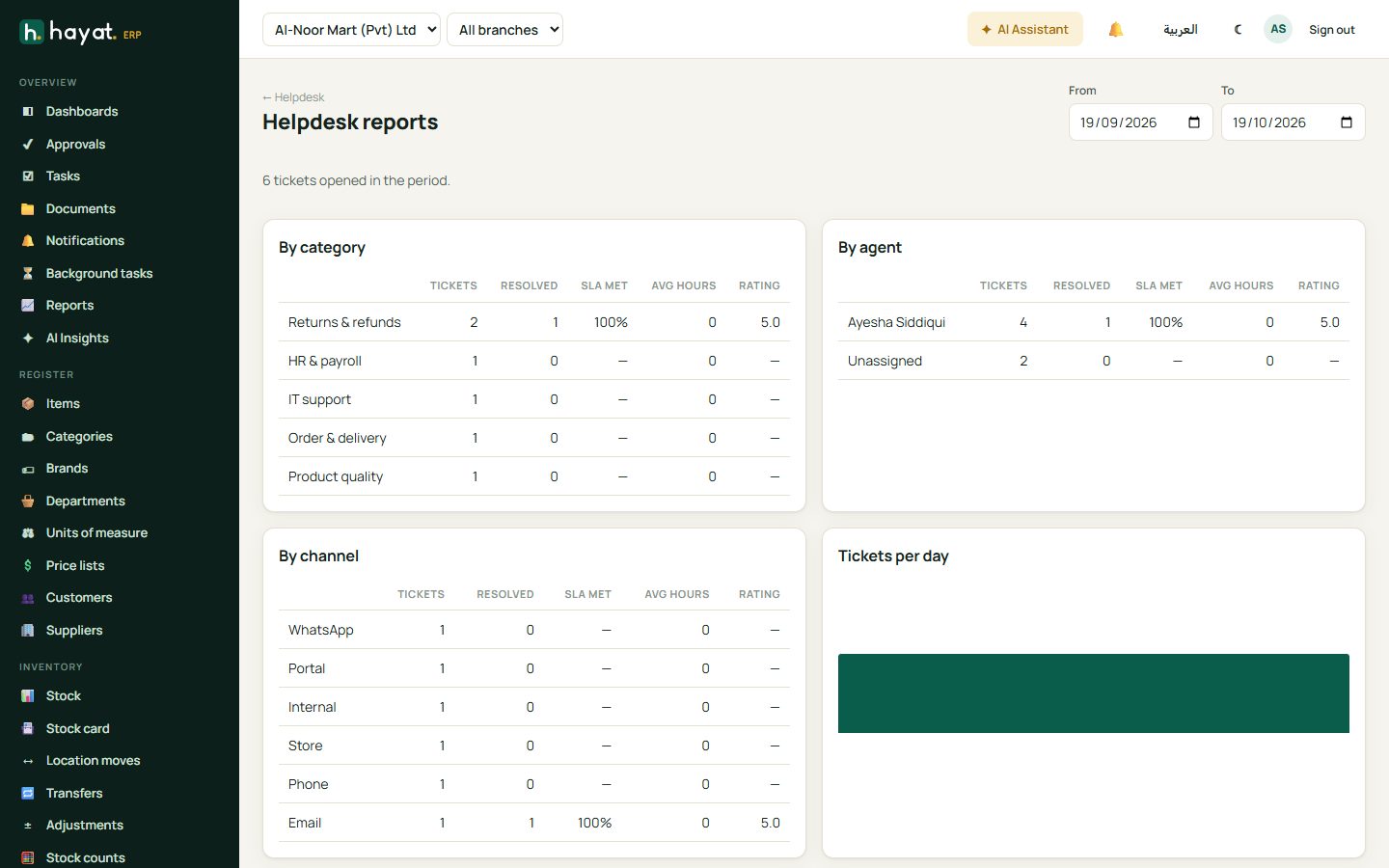The height and width of the screenshot is (868, 1389).
Task: Click Email channel row
Action: tap(534, 823)
